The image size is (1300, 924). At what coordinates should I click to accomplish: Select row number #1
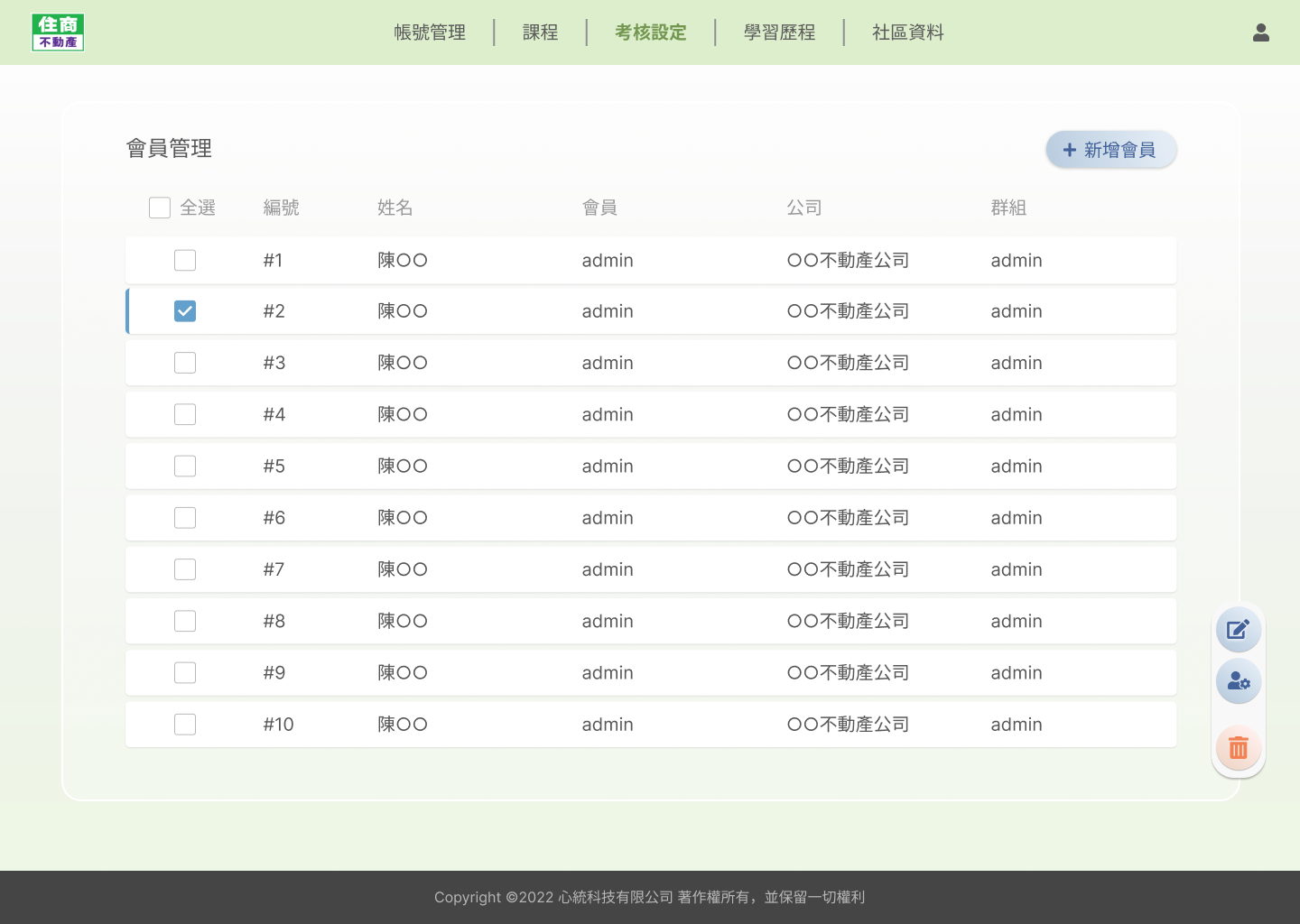(x=273, y=260)
